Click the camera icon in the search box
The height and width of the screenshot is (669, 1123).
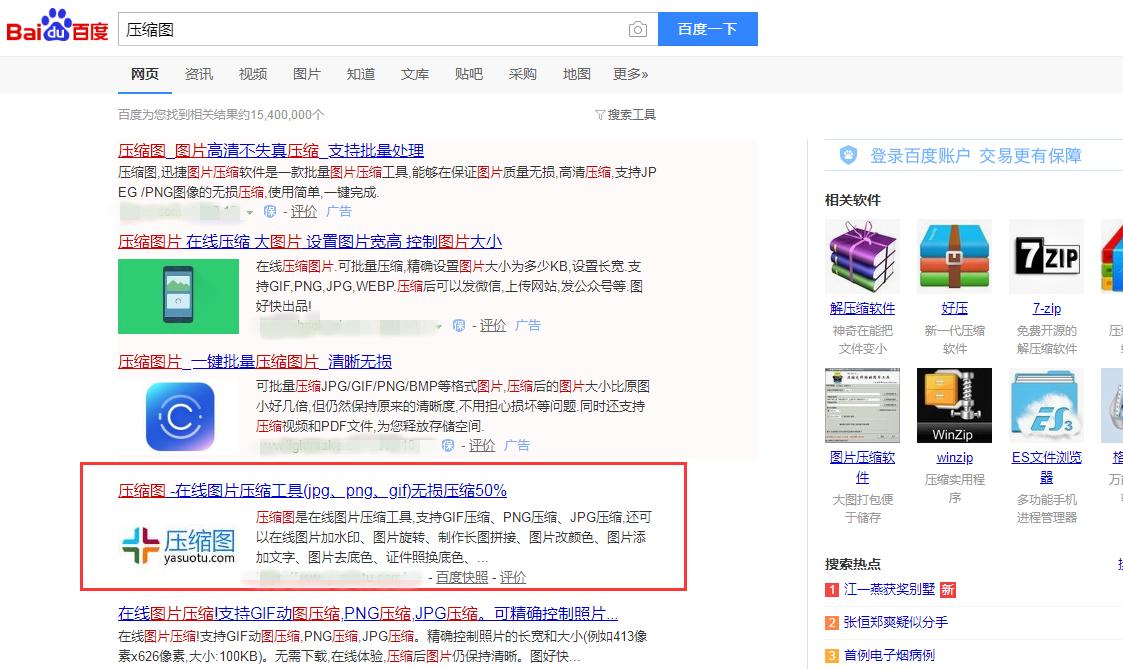point(638,29)
